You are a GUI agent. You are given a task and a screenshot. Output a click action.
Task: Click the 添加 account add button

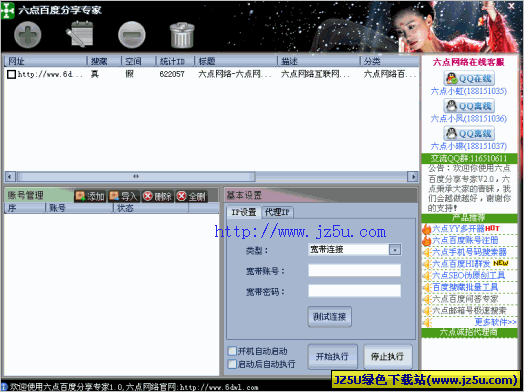(90, 197)
